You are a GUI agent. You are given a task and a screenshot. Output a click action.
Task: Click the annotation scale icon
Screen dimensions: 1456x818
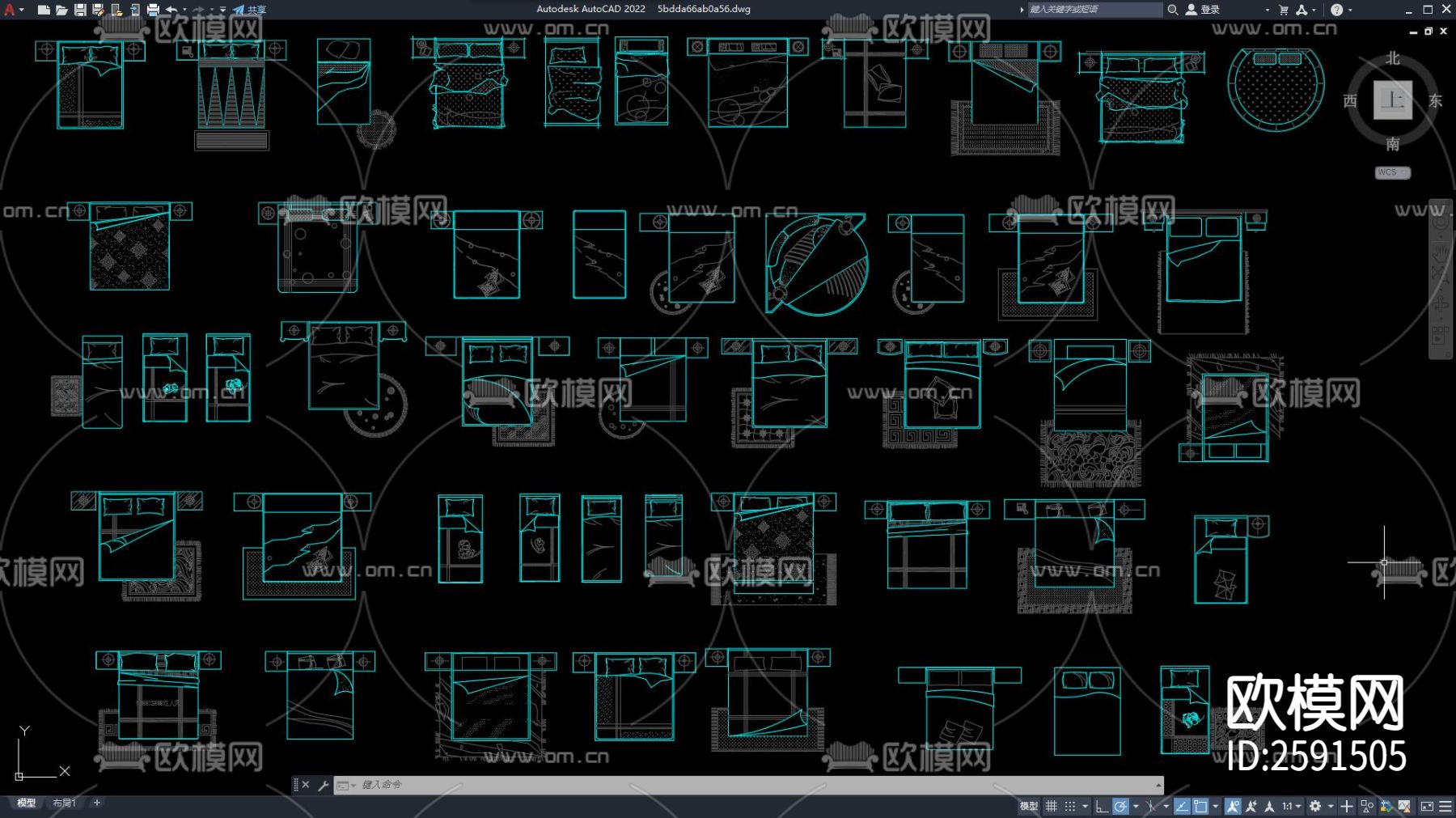(1269, 806)
